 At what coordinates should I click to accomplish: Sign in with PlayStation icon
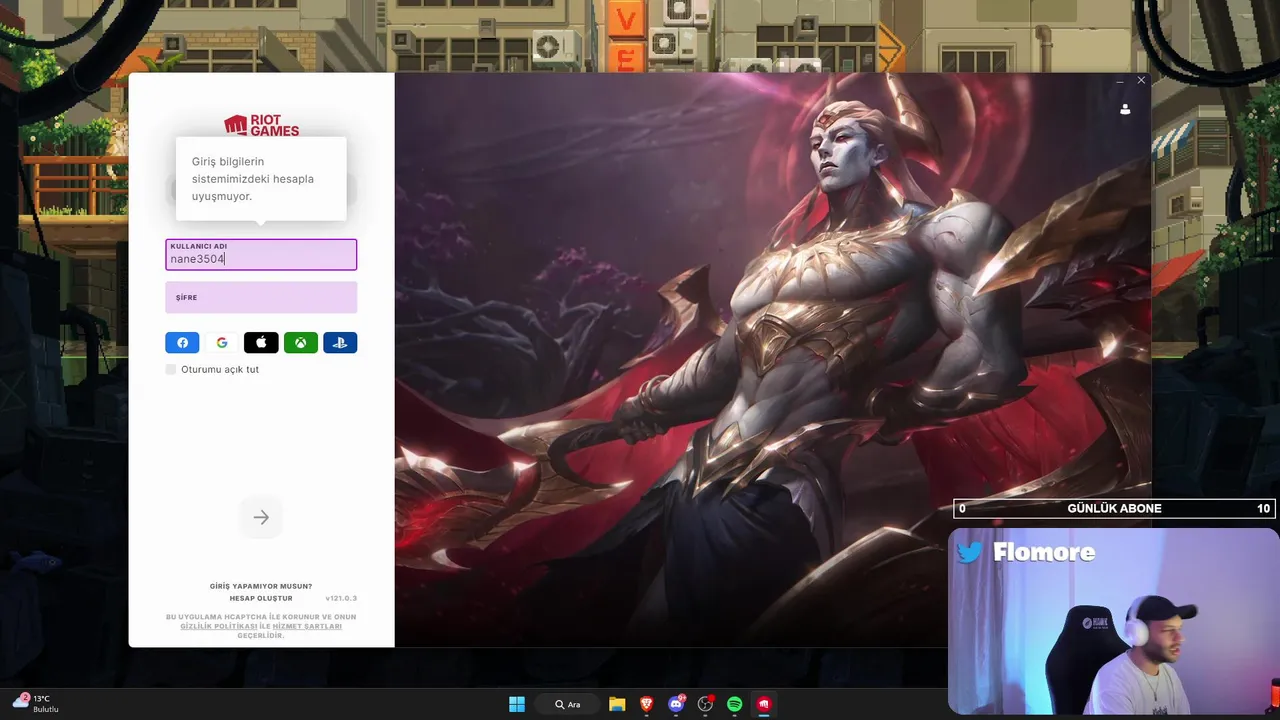pyautogui.click(x=340, y=343)
